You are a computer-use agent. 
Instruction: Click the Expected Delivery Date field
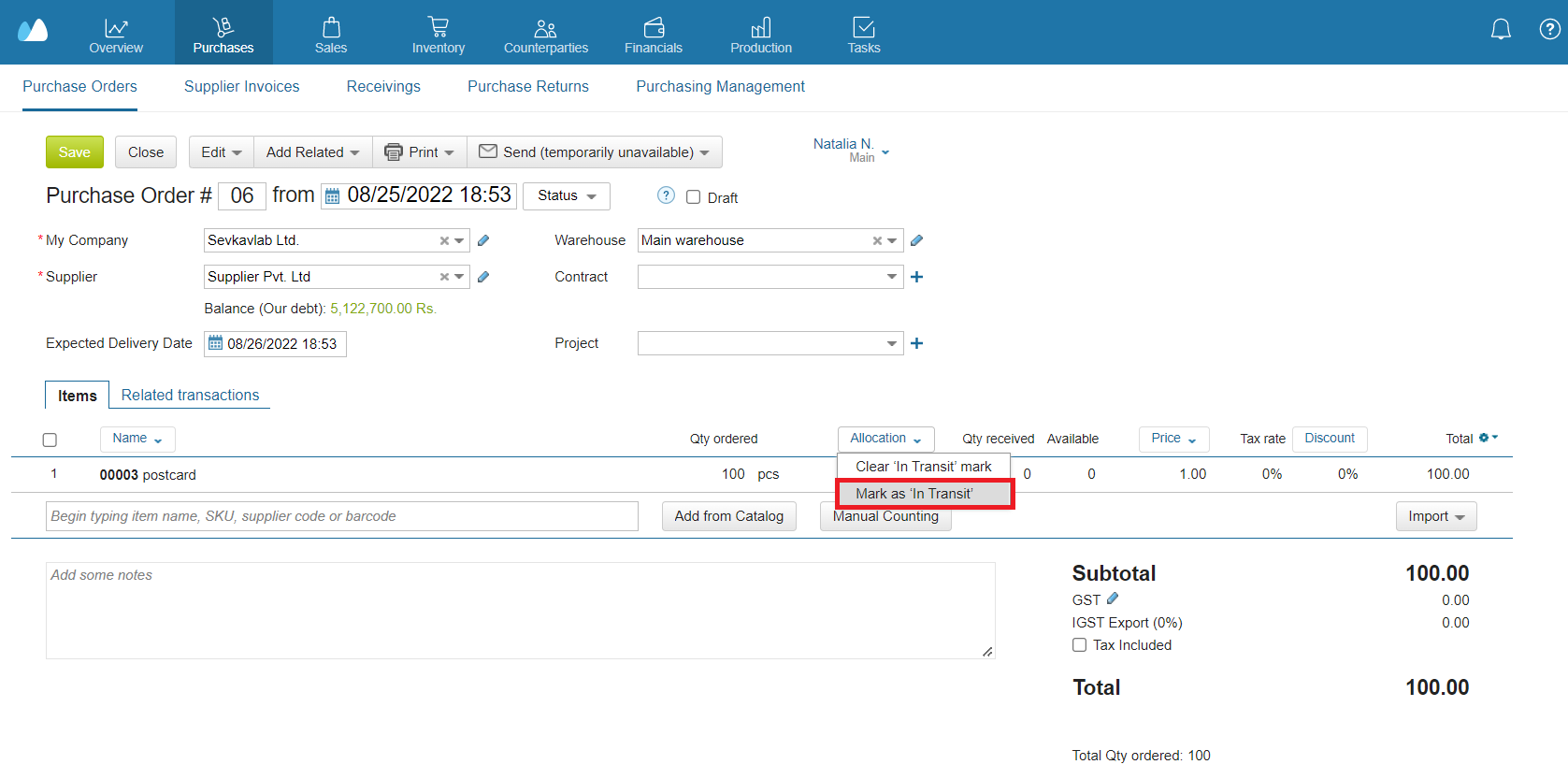pyautogui.click(x=275, y=344)
